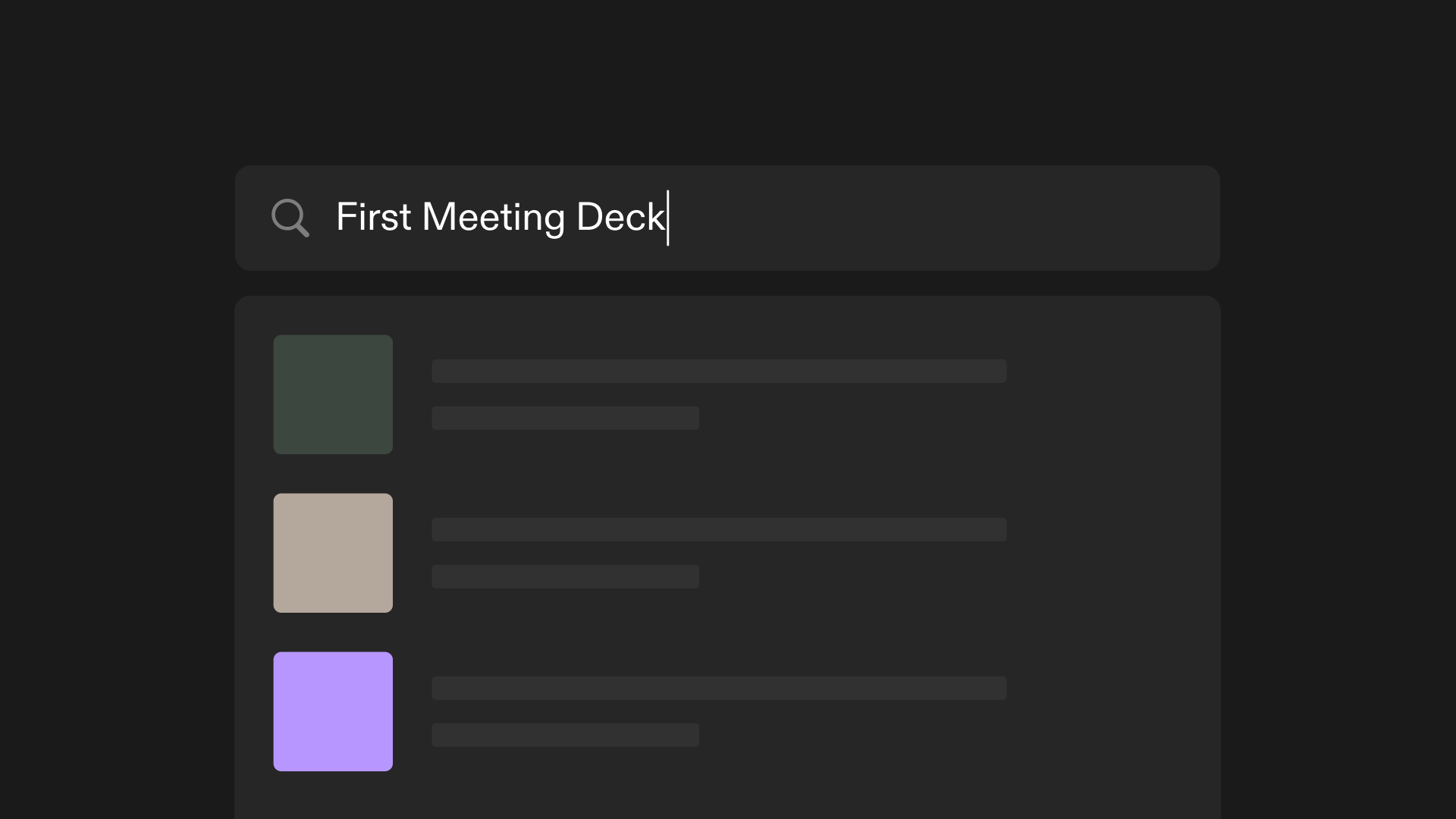Image resolution: width=1456 pixels, height=819 pixels.
Task: Select the green deck thumbnail
Action: pyautogui.click(x=333, y=394)
